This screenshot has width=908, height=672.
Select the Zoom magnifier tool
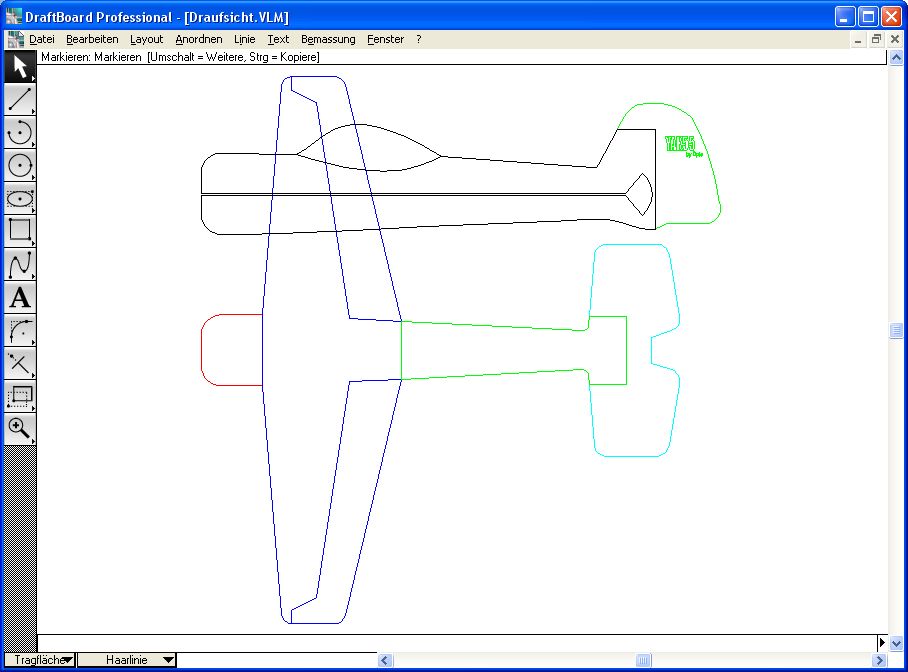tap(20, 429)
